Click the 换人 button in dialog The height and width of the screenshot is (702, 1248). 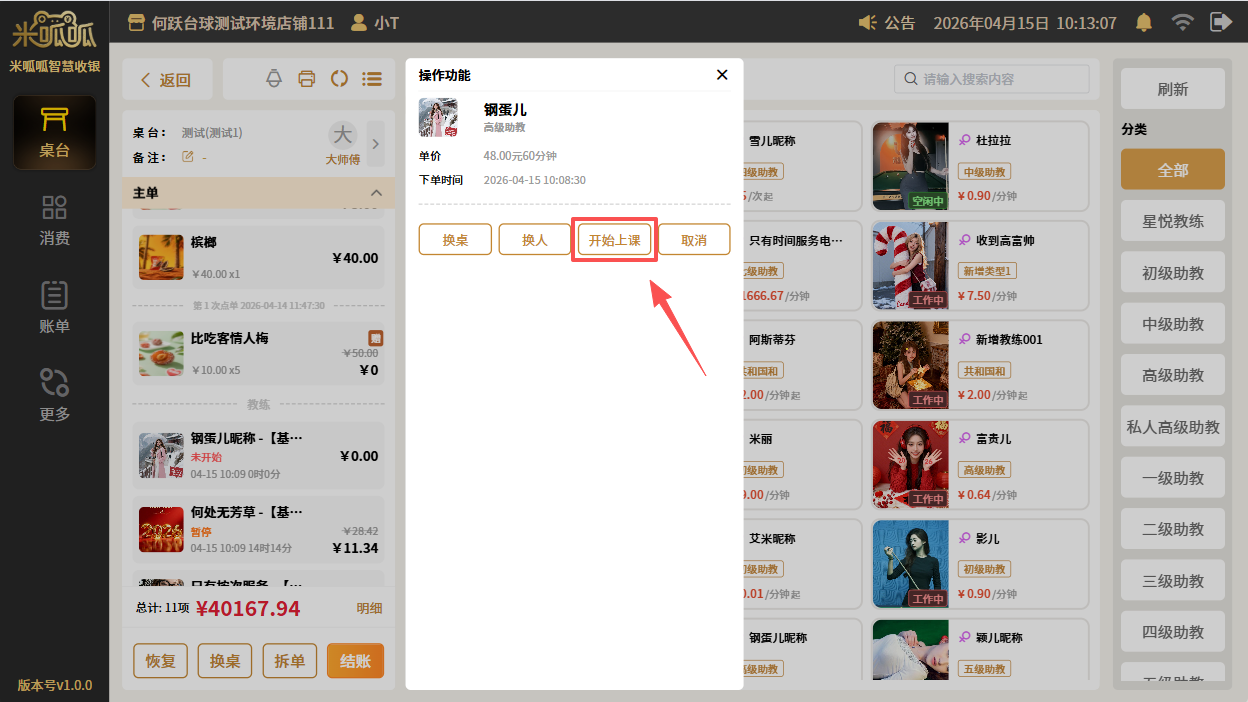(535, 240)
